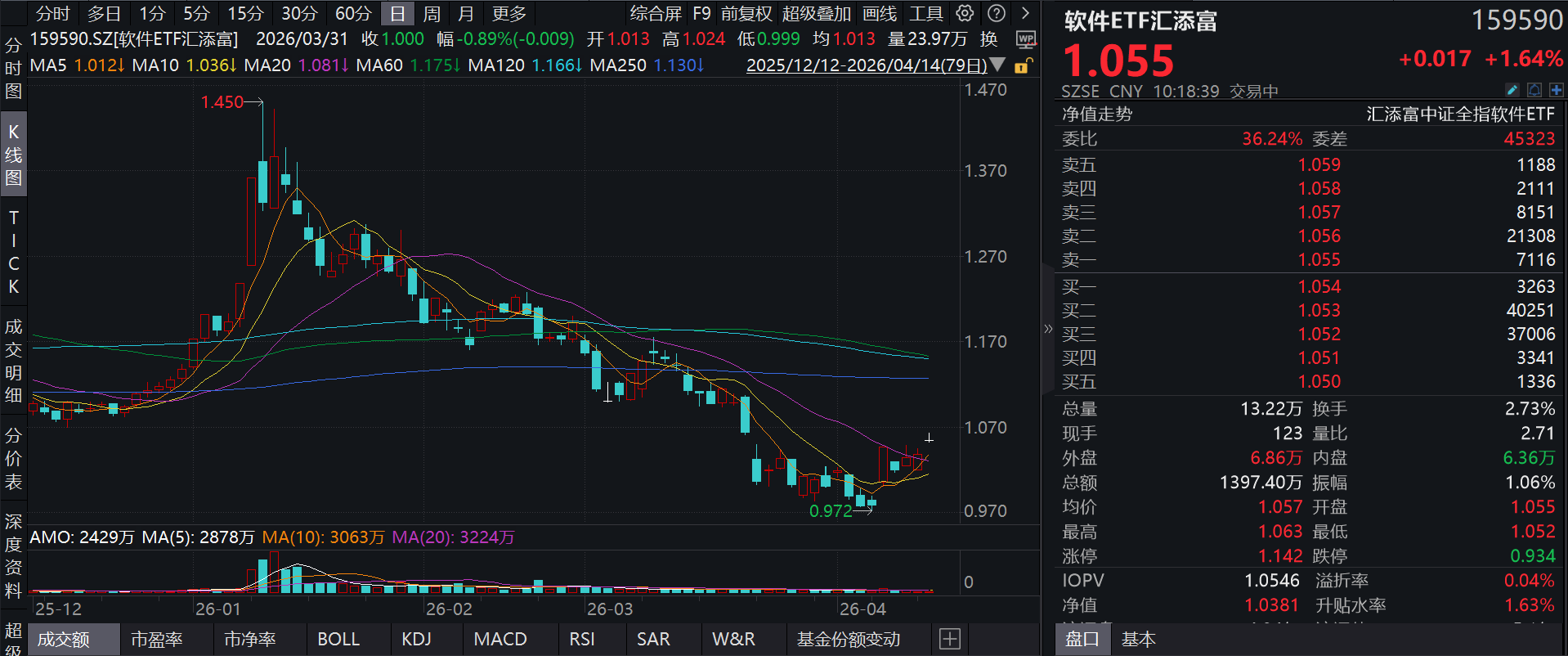The width and height of the screenshot is (1568, 656).
Task: Add new indicator with plus box icon
Action: [949, 639]
